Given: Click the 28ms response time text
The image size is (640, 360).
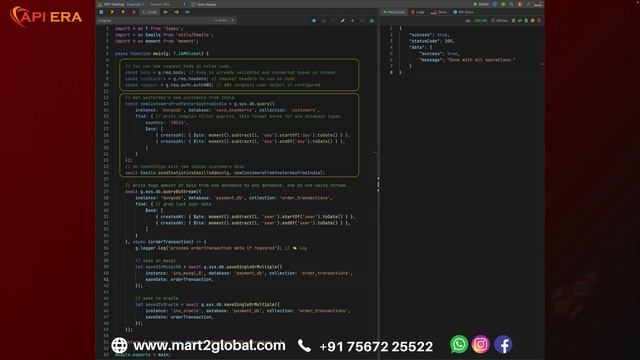Looking at the screenshot, I should (502, 20).
